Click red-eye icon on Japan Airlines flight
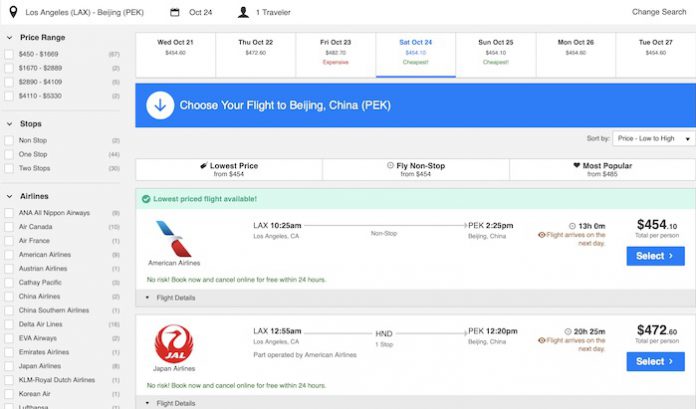 coord(542,341)
